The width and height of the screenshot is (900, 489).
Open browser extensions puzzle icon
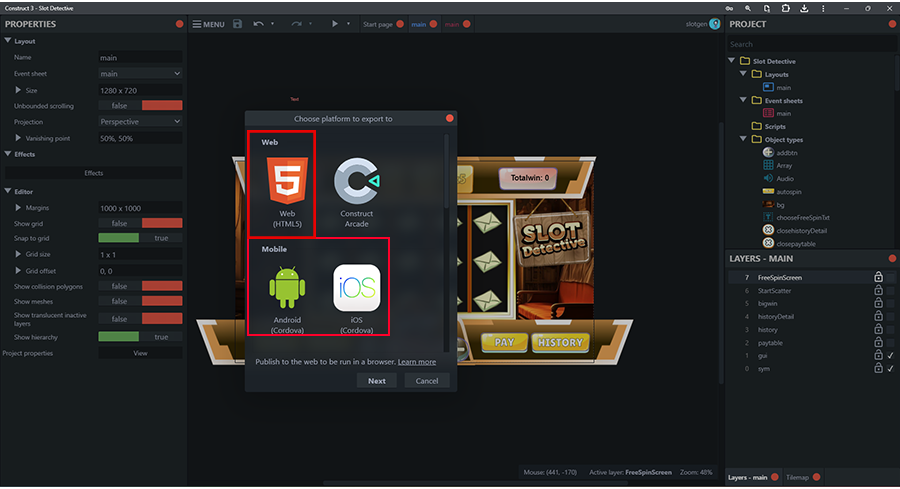coord(785,8)
